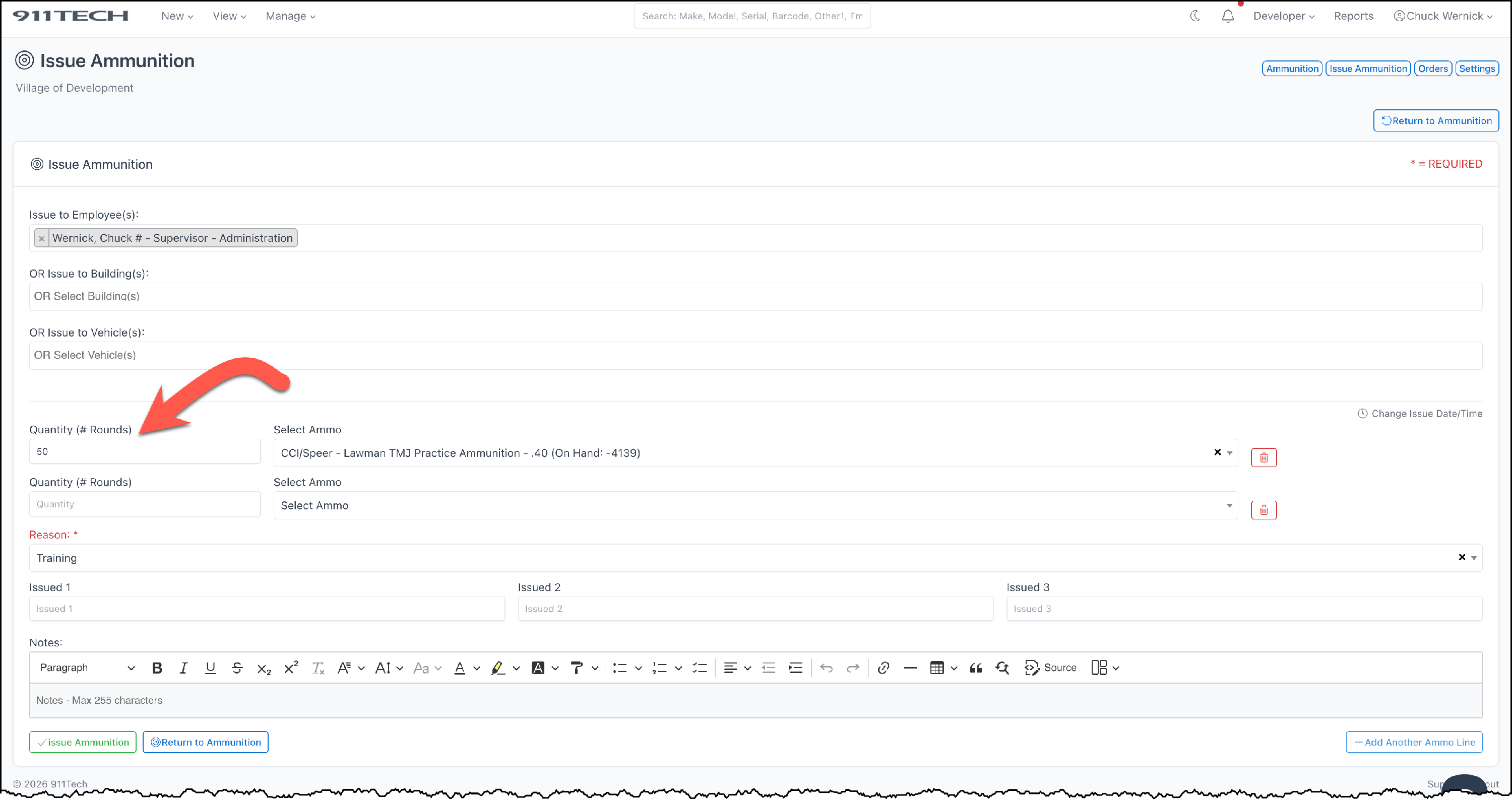Click the Bold formatting icon
Image resolution: width=1512 pixels, height=799 pixels.
pos(157,668)
